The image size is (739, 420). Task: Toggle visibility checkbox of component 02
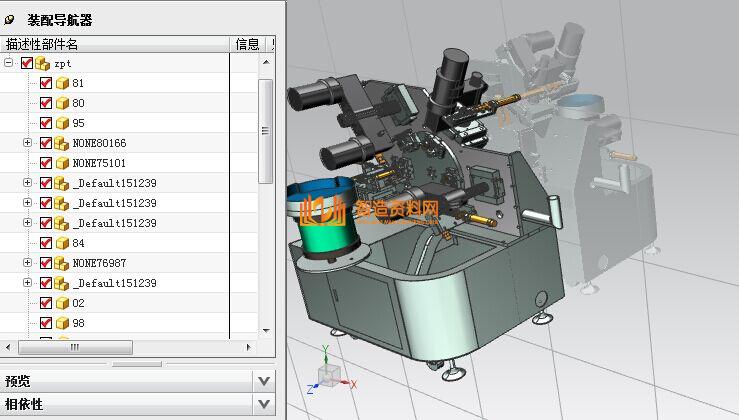46,303
